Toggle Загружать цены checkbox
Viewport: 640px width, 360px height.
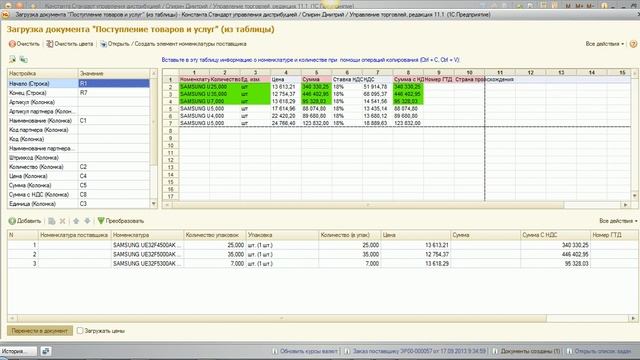click(80, 331)
